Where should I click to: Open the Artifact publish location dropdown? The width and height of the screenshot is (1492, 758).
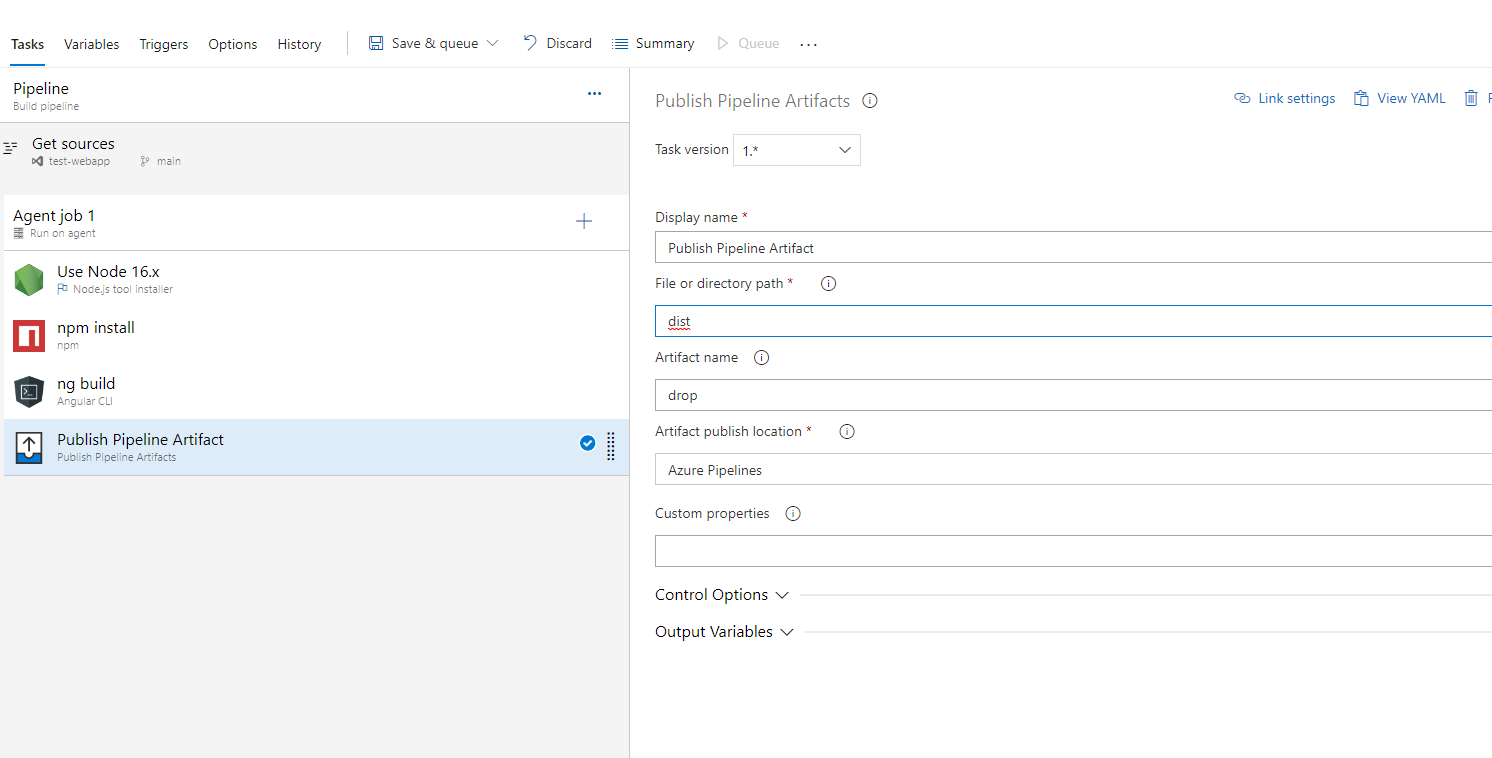pyautogui.click(x=1073, y=469)
